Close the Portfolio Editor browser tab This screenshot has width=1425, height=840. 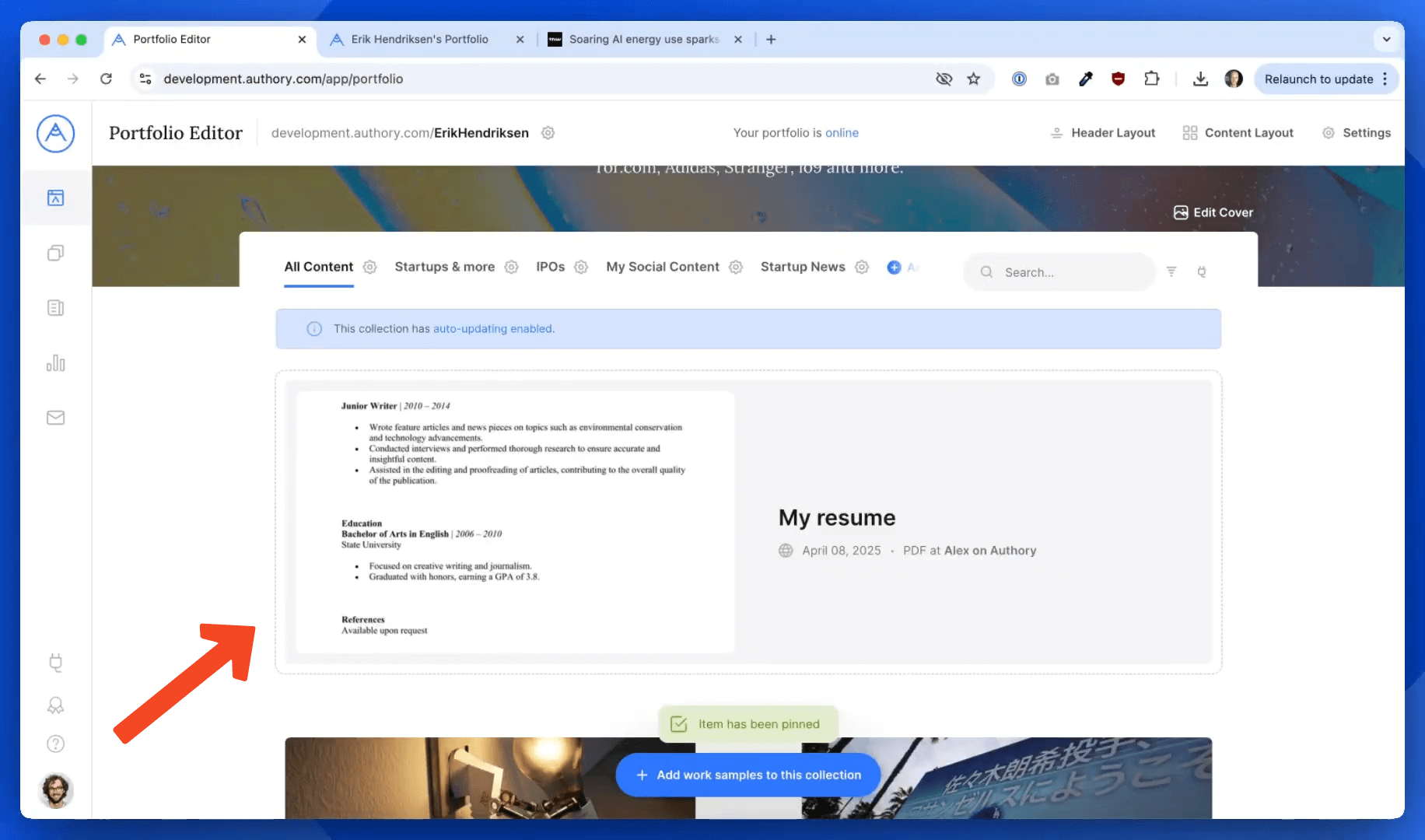[x=302, y=39]
